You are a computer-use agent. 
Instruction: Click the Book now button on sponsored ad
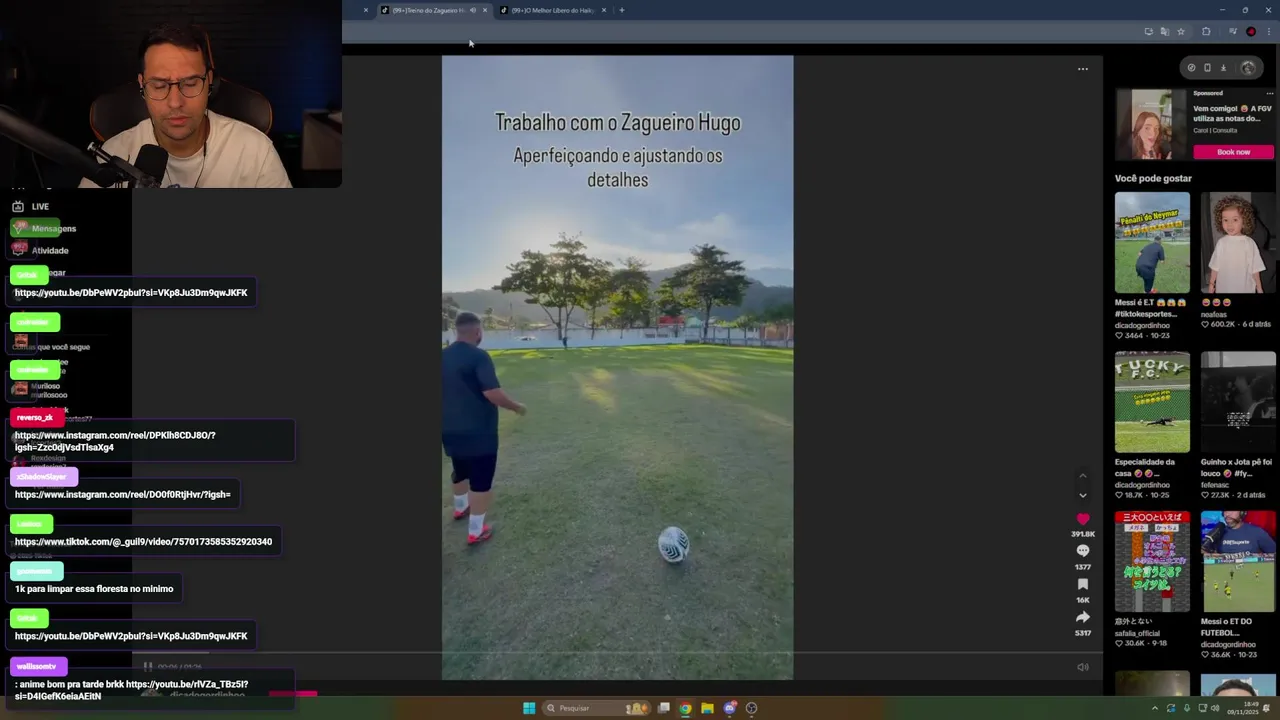pyautogui.click(x=1233, y=152)
